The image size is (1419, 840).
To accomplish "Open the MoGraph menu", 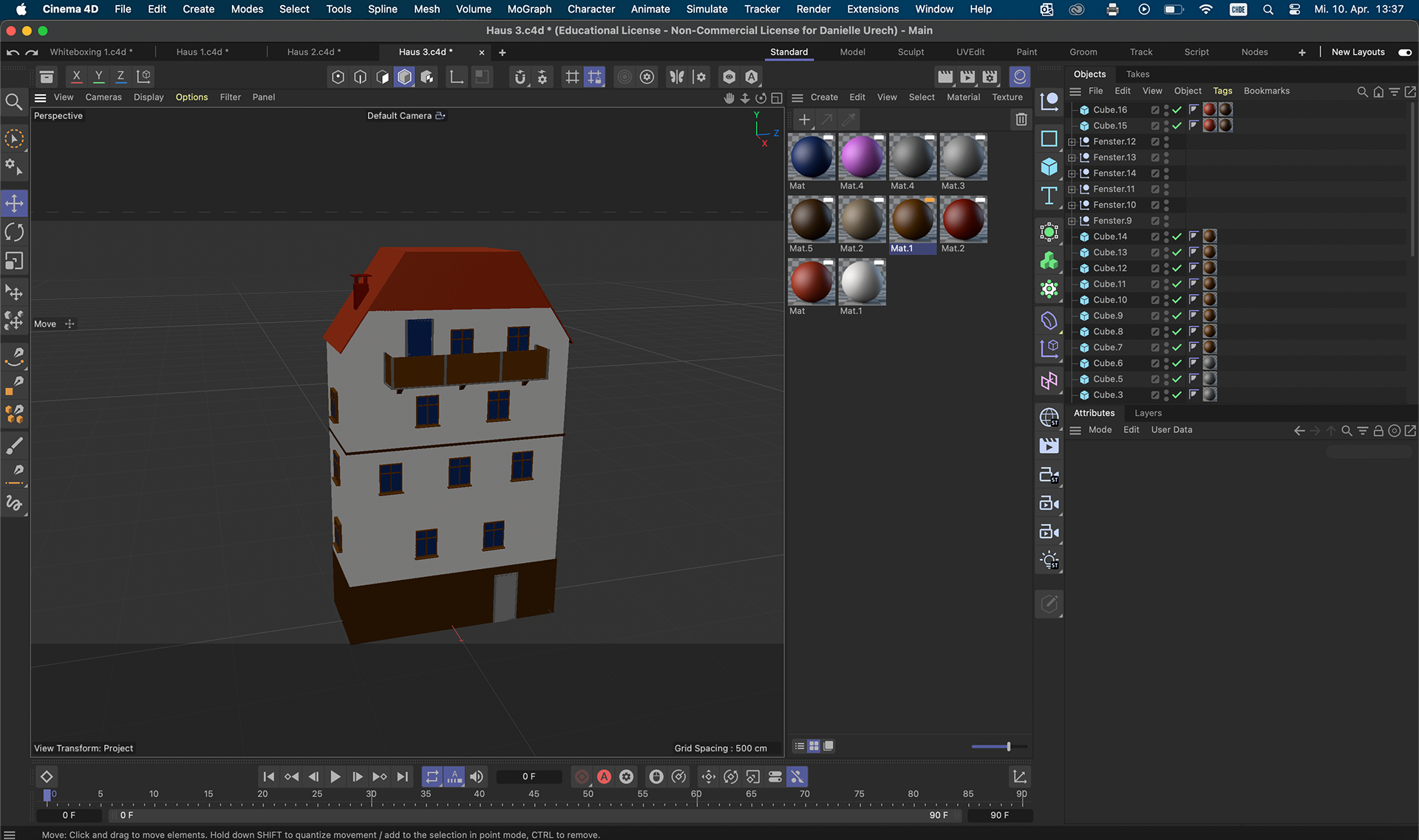I will click(529, 9).
